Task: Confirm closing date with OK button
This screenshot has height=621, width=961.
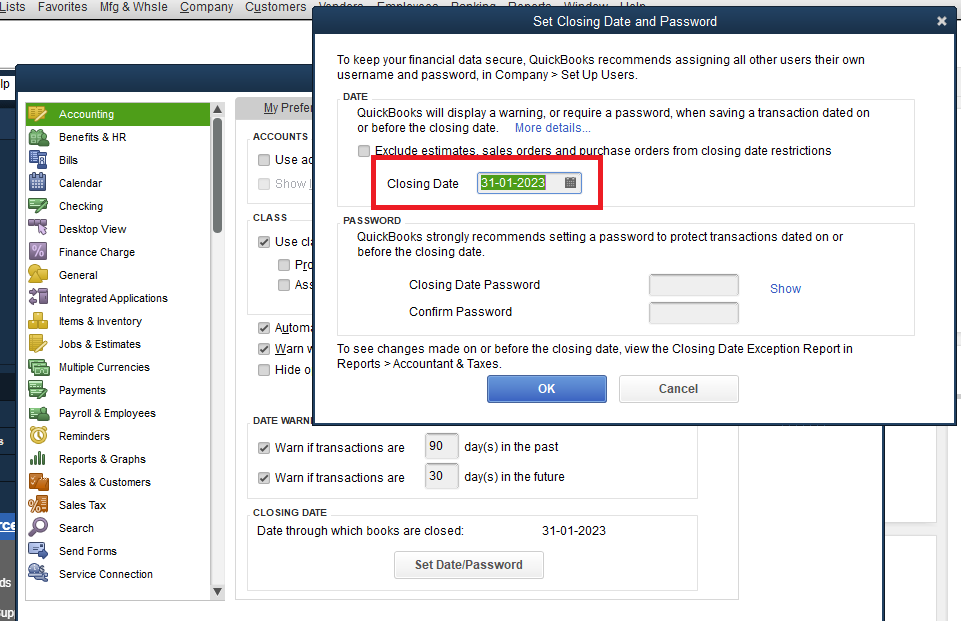Action: point(547,389)
